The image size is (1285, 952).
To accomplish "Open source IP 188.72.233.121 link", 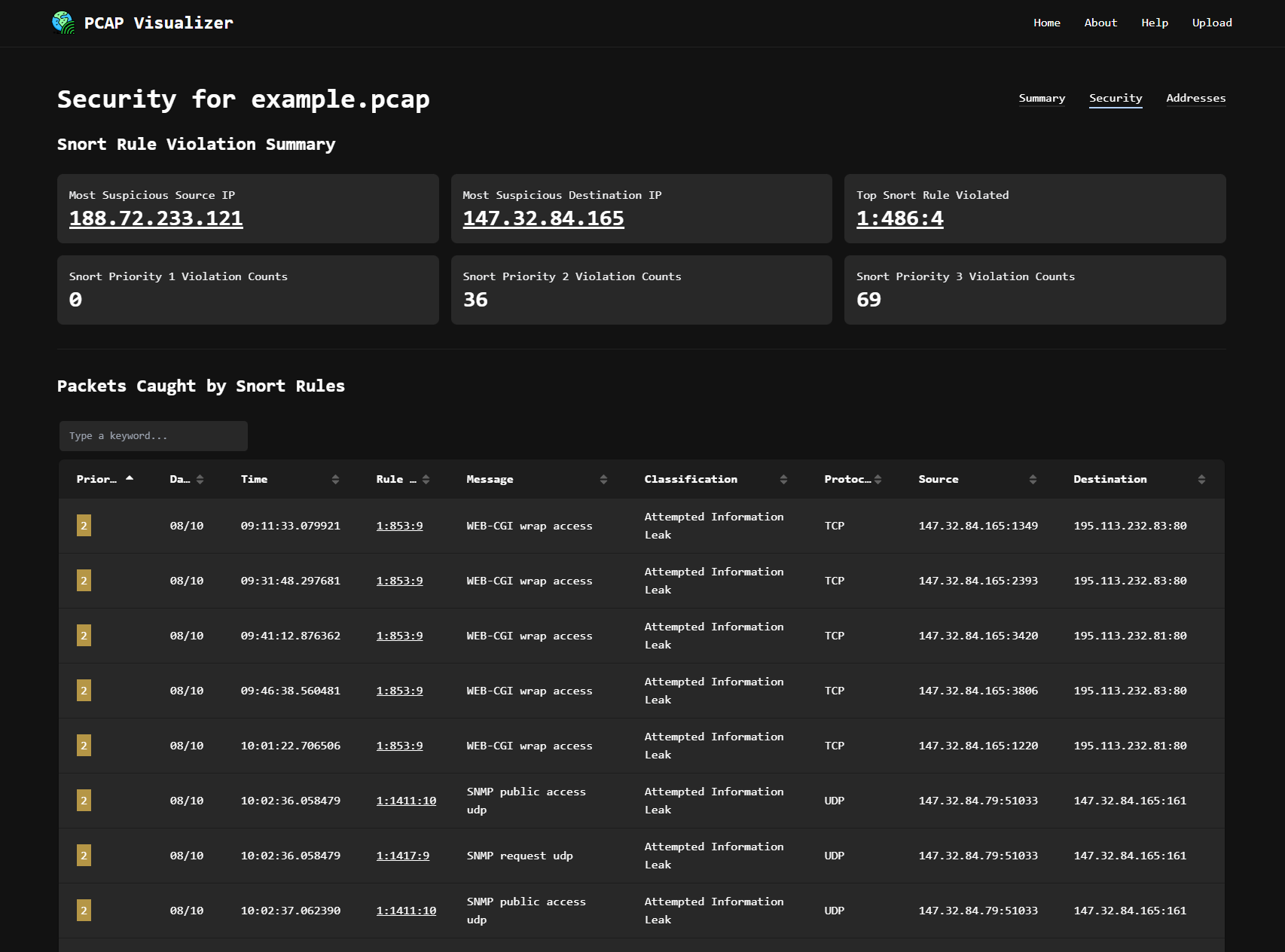I will [x=156, y=218].
